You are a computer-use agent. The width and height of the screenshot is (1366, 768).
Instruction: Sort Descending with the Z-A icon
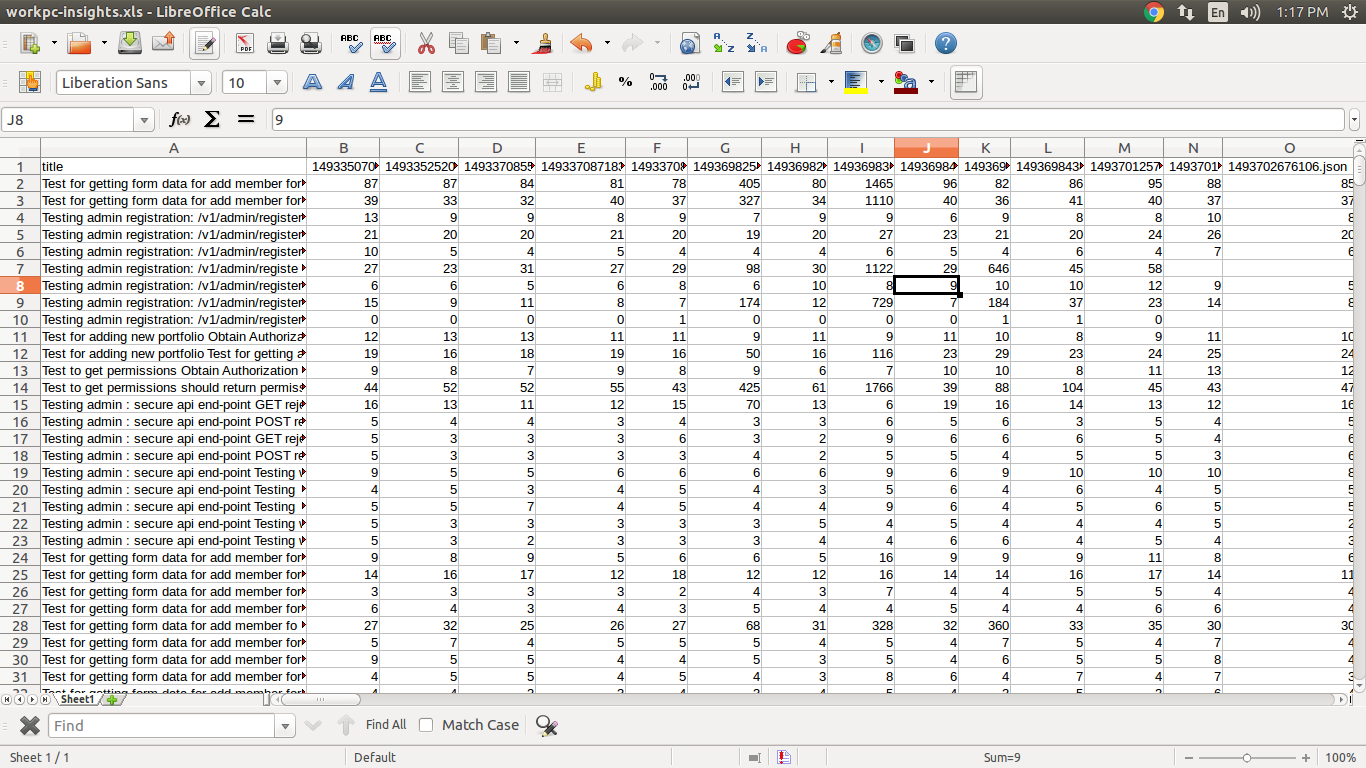[x=757, y=43]
